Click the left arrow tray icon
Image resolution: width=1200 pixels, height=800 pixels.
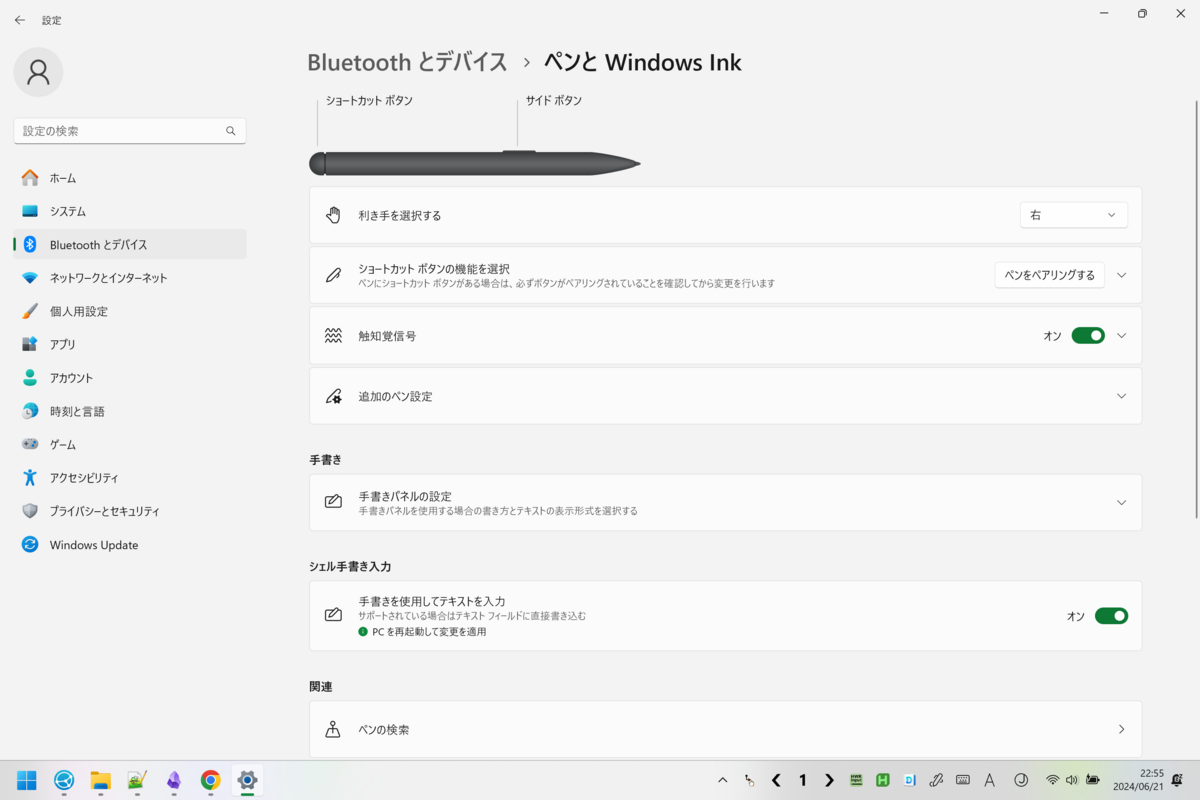776,780
